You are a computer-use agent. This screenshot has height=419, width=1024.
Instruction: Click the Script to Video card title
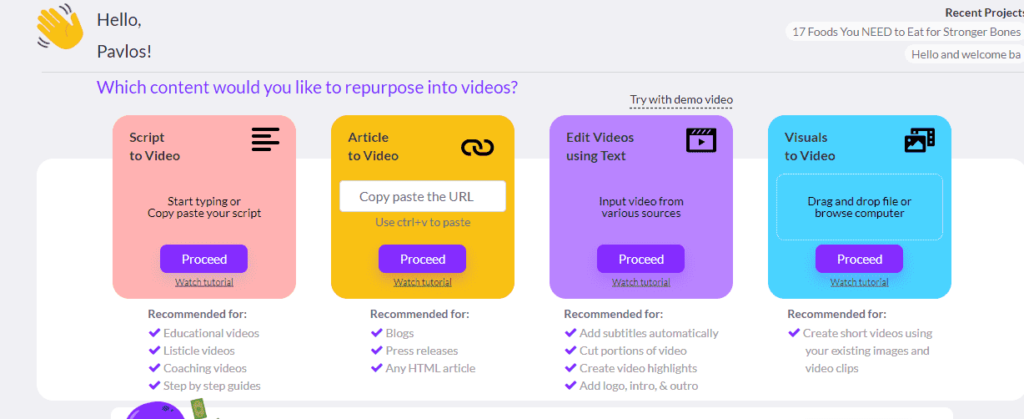(x=154, y=146)
